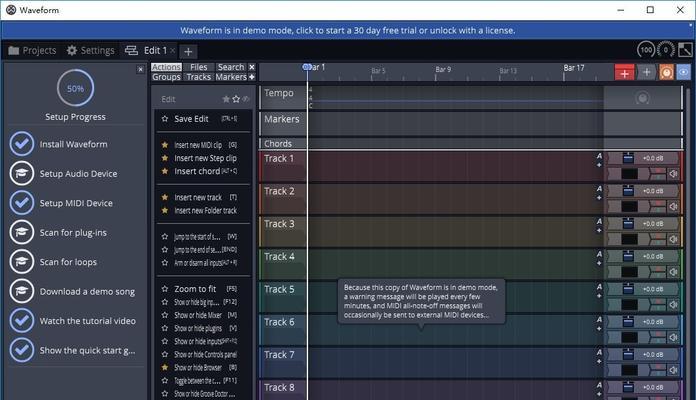
Task: Click the expand window arrow icon top right
Action: coord(685,50)
